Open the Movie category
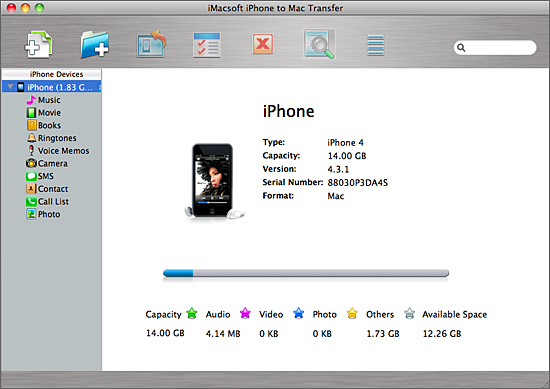Viewport: 550px width, 389px height. click(43, 113)
